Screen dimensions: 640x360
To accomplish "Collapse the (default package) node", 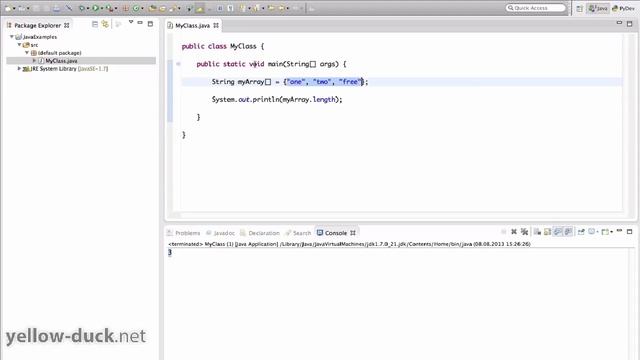I will point(27,53).
